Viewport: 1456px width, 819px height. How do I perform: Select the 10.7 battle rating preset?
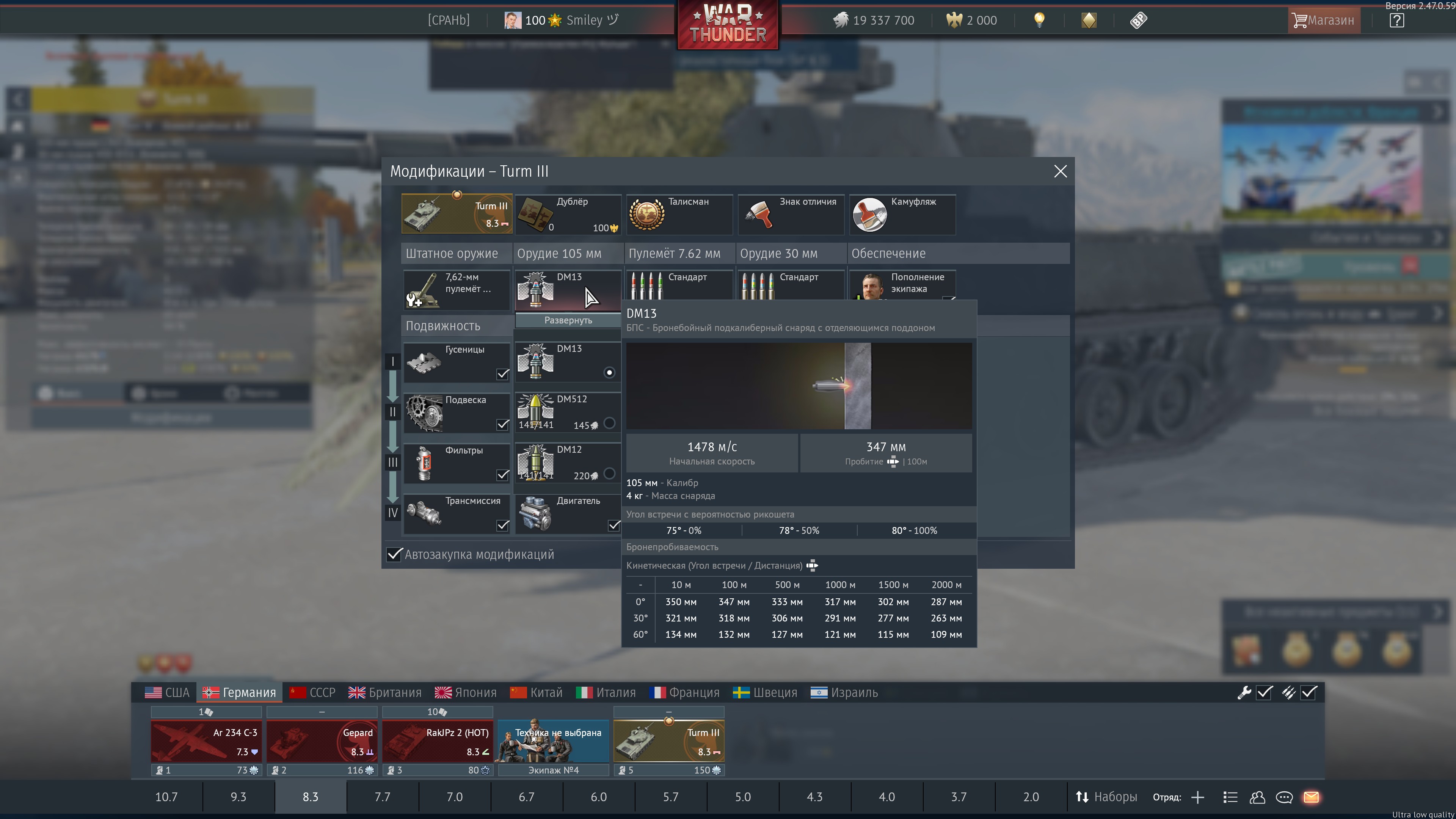(166, 797)
